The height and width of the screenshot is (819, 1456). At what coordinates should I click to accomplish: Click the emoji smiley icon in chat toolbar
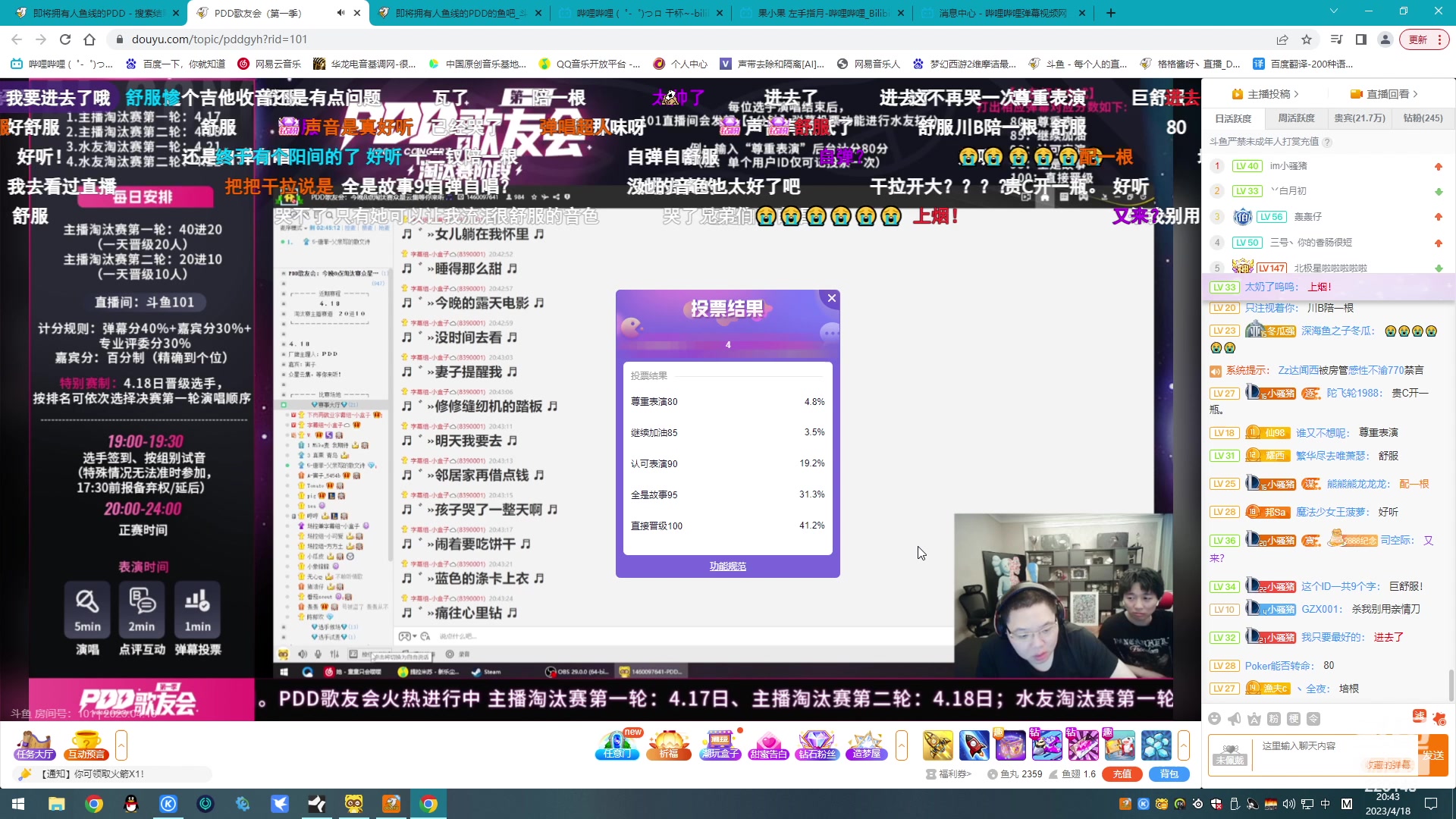click(x=1215, y=718)
